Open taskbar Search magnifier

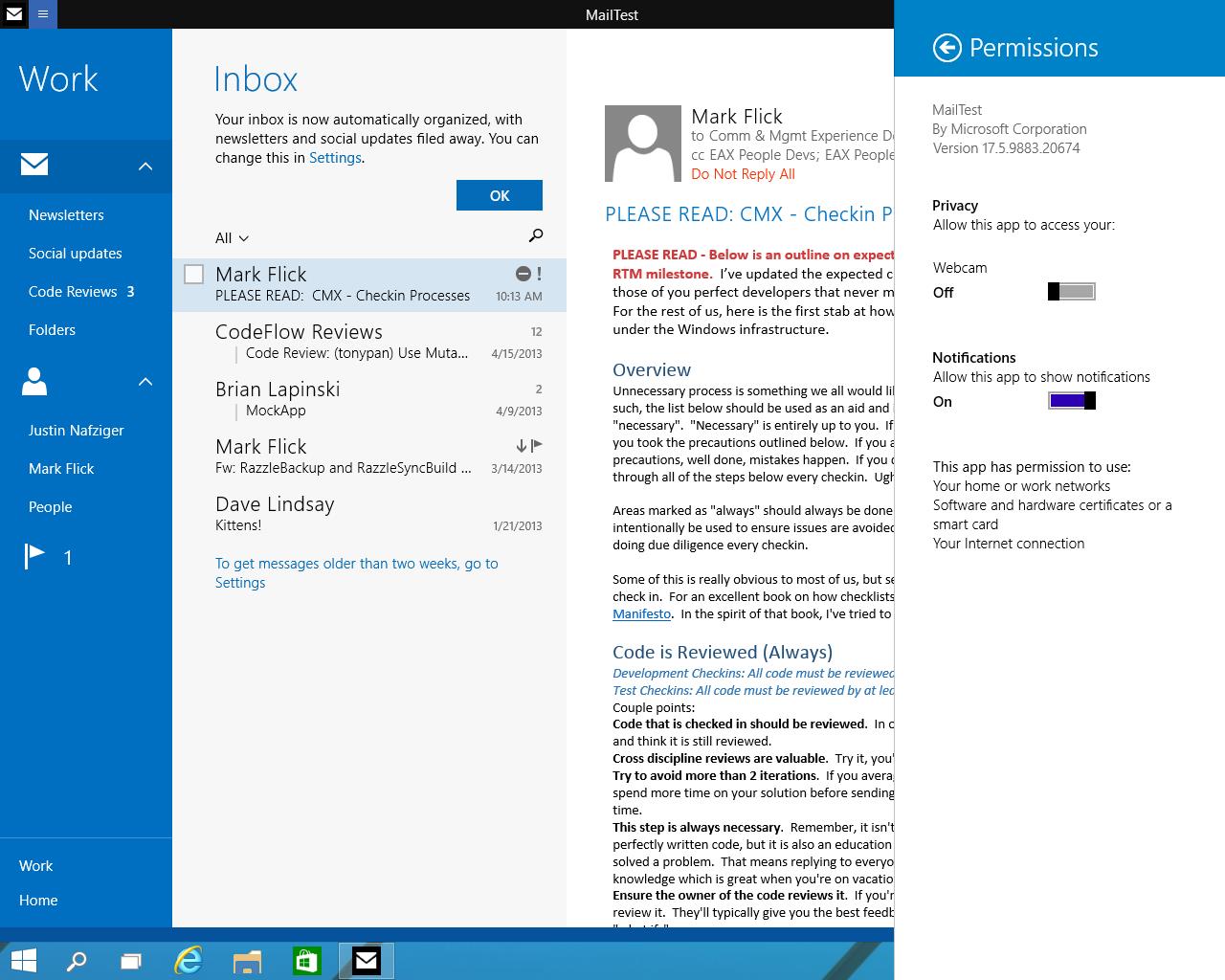(76, 960)
